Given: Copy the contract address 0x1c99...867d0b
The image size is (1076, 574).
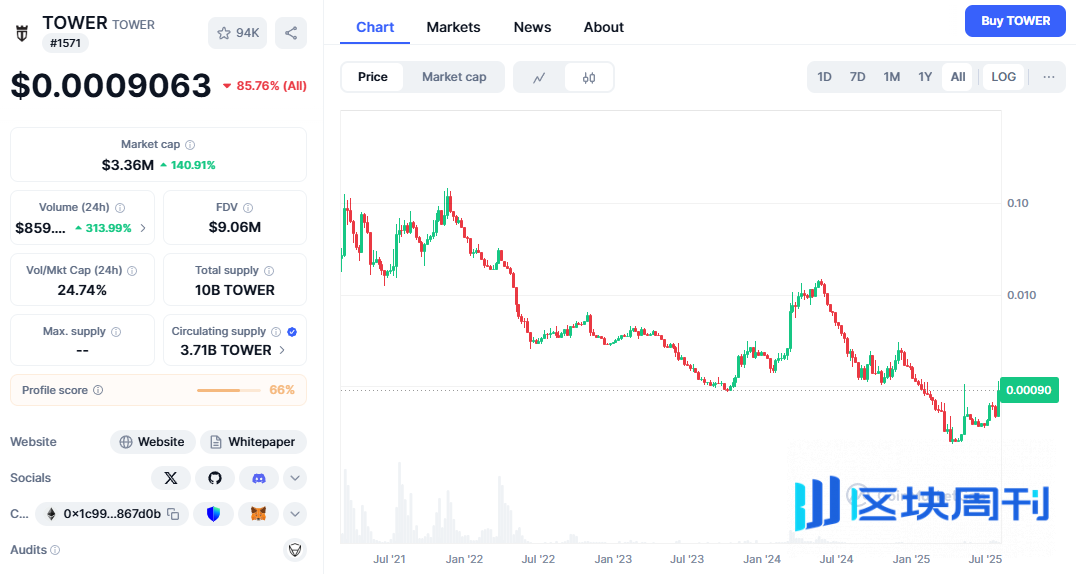Looking at the screenshot, I should pos(174,514).
